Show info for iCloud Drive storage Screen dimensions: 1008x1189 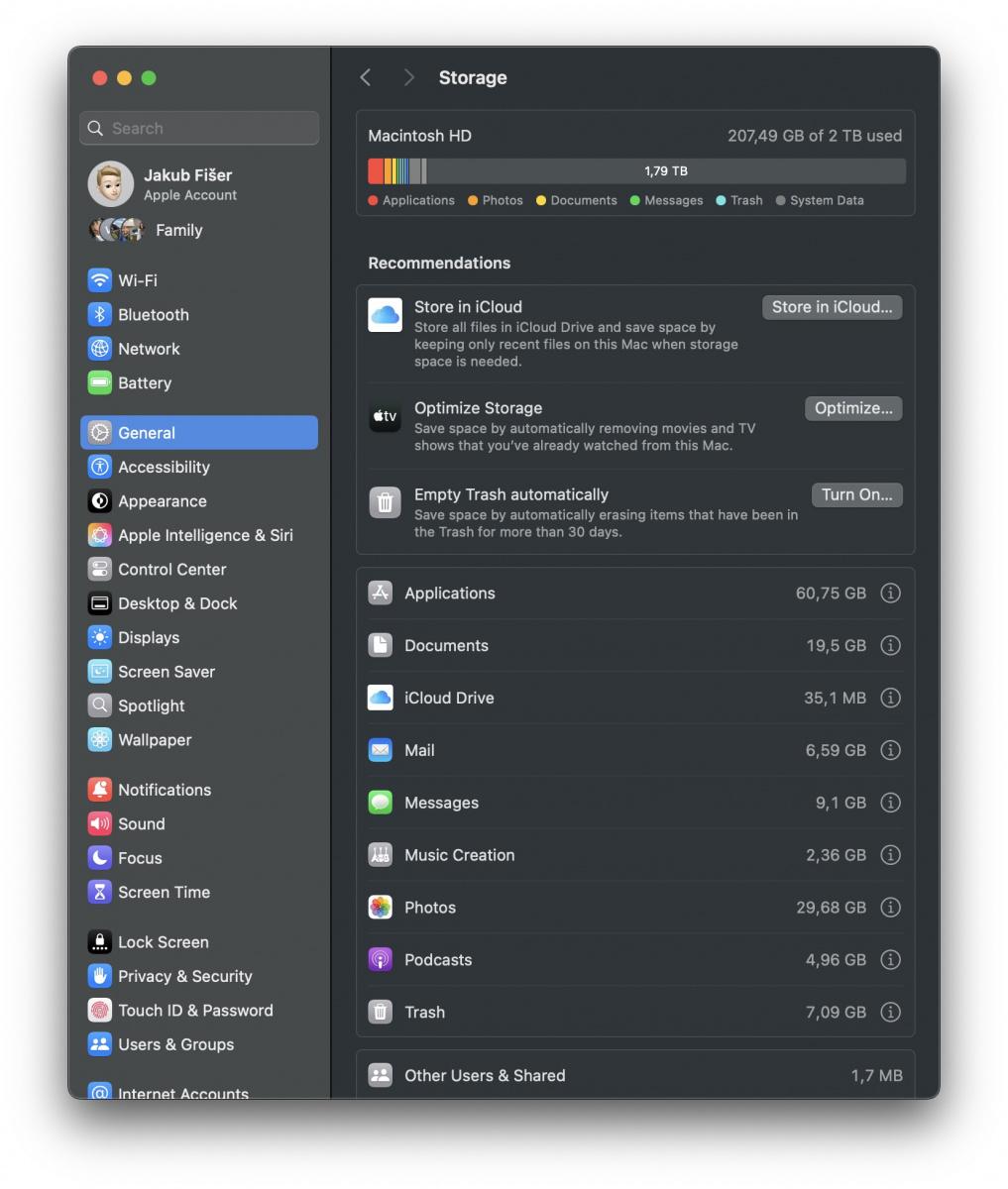[891, 698]
